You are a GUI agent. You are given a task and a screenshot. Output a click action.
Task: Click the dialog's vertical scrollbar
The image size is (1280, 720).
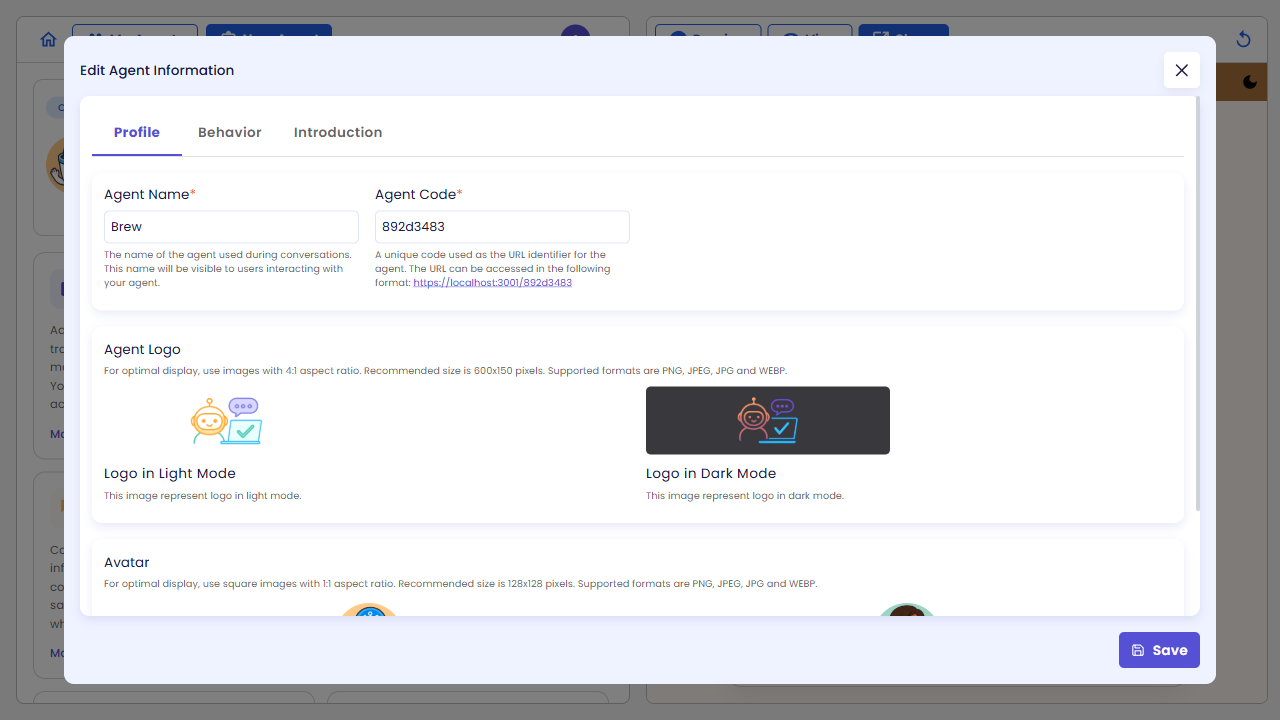(1197, 304)
